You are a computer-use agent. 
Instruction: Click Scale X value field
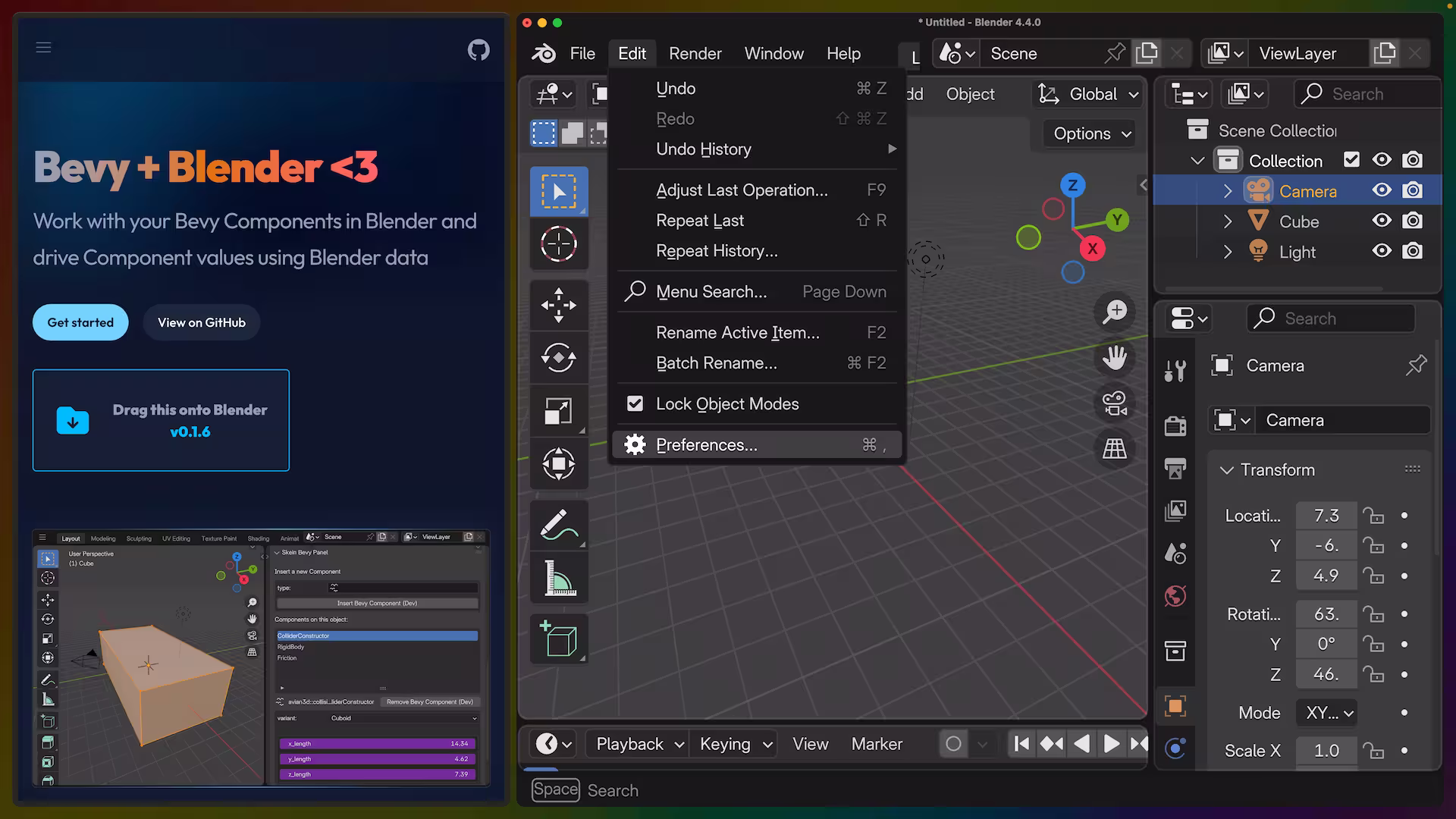(x=1326, y=751)
